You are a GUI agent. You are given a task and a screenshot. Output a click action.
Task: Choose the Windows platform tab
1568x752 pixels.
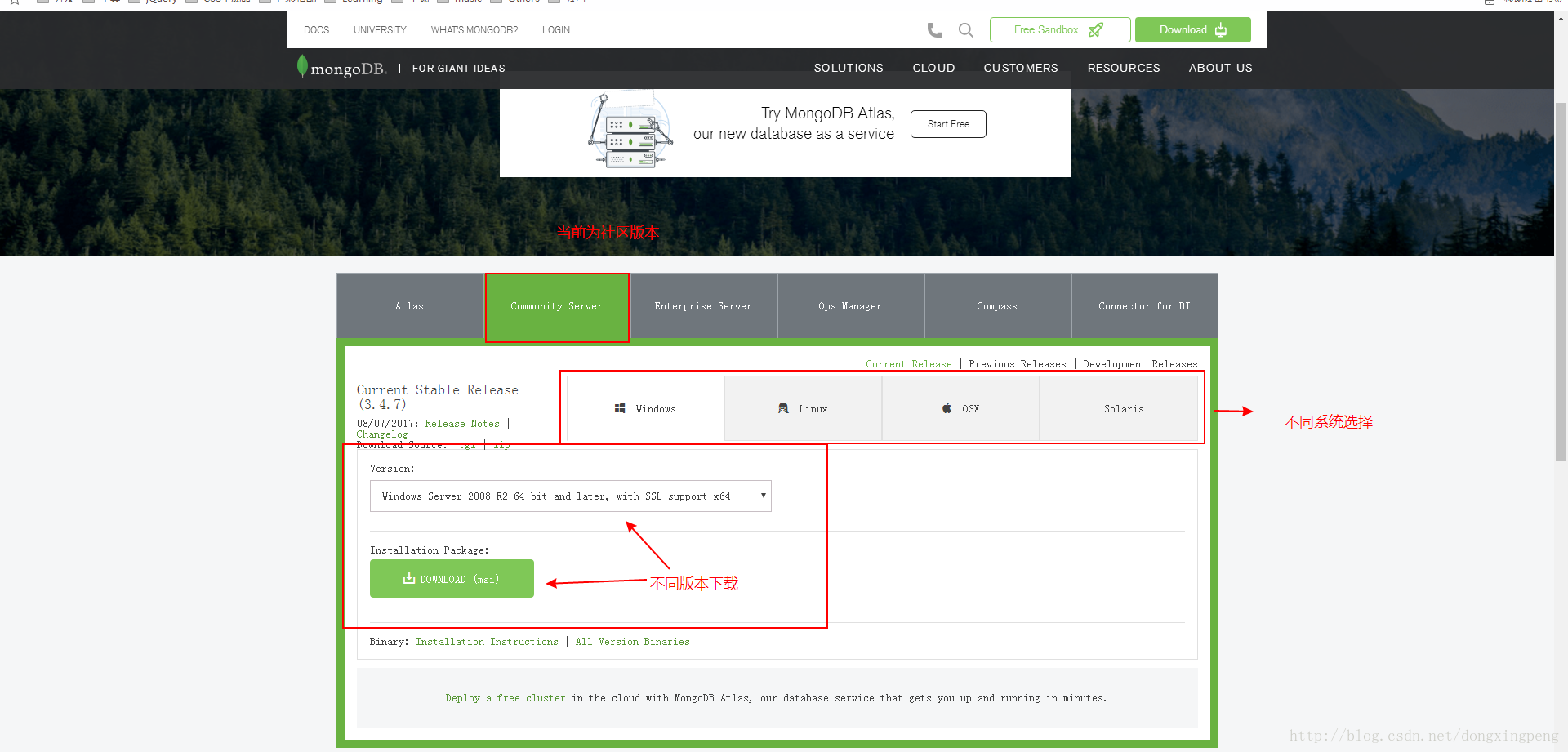pos(645,408)
